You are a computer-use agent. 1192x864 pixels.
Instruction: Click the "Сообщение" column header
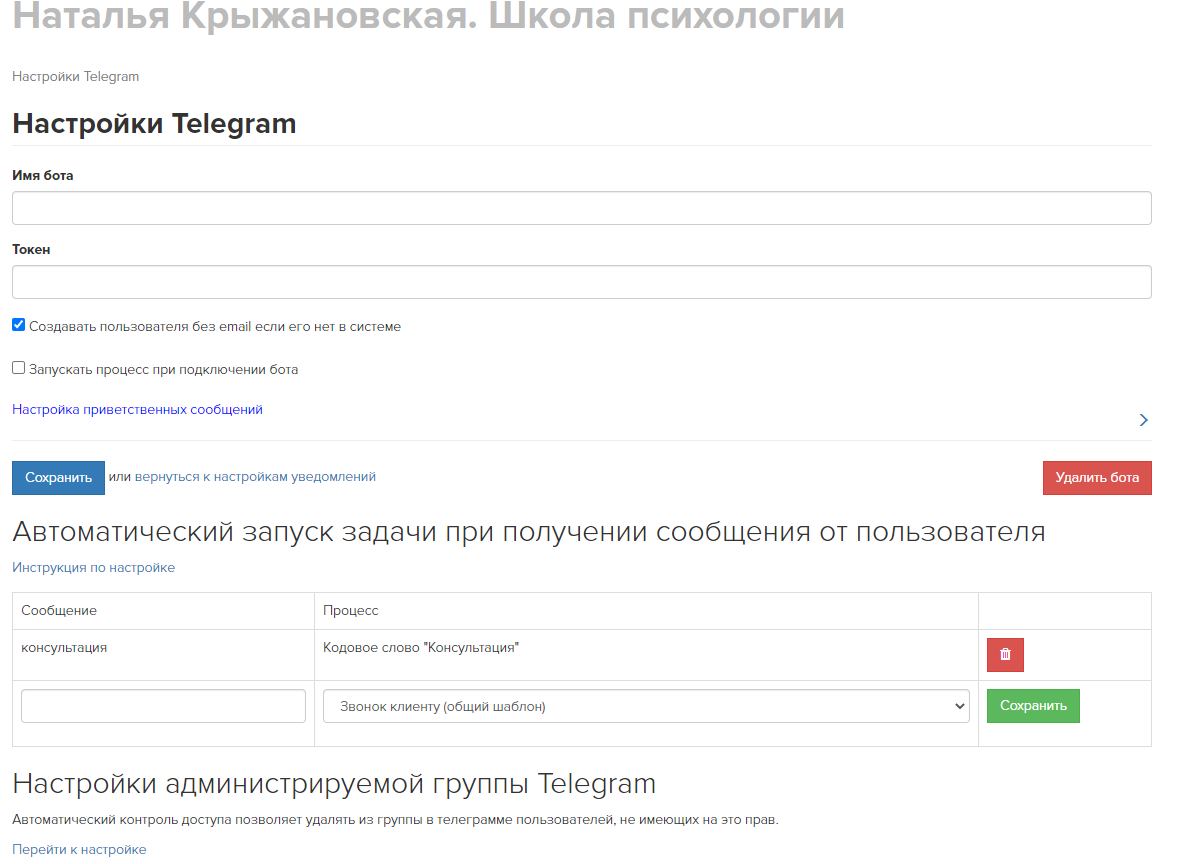(163, 611)
